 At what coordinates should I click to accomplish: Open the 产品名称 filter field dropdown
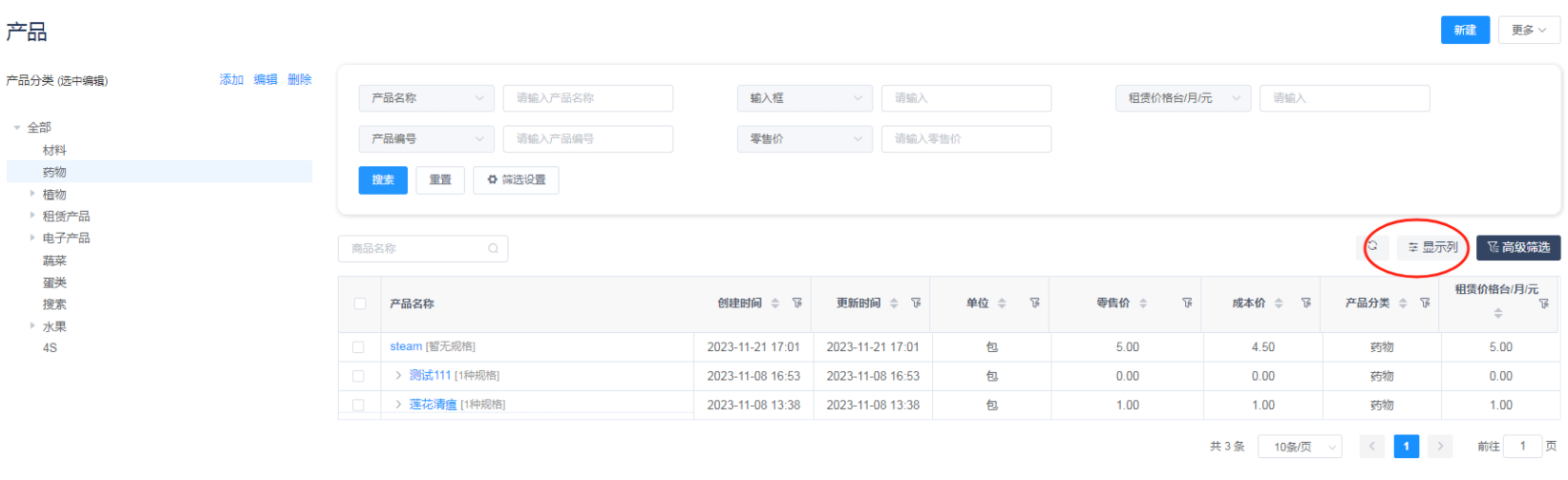427,98
